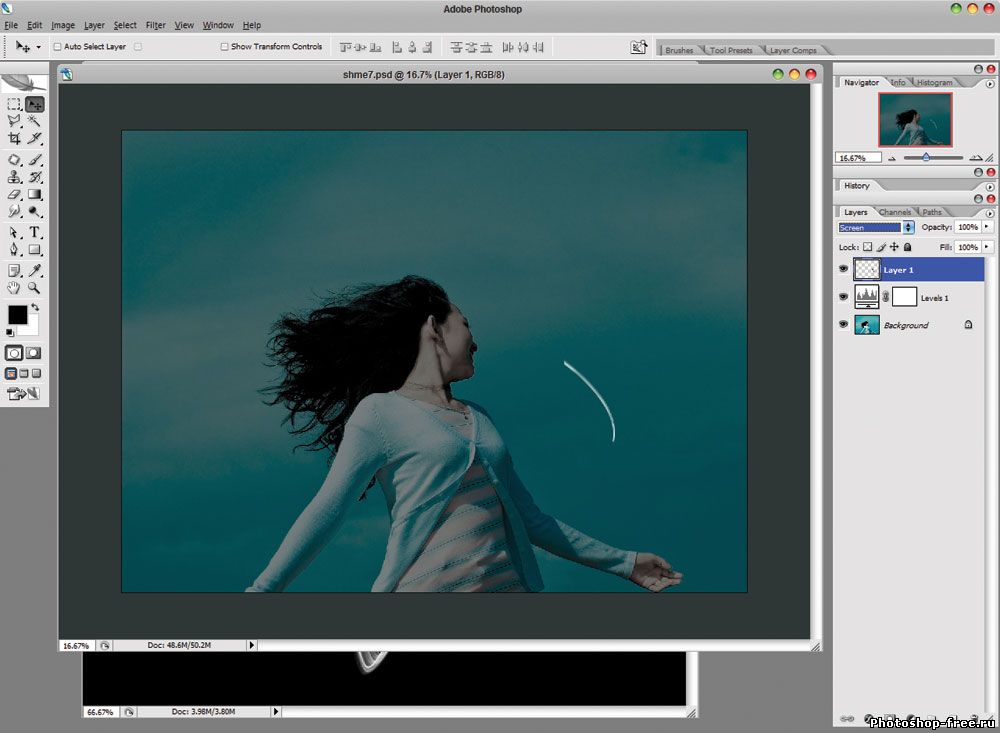This screenshot has width=1000, height=733.
Task: Open the layer Opacity slider arrow
Action: click(987, 228)
